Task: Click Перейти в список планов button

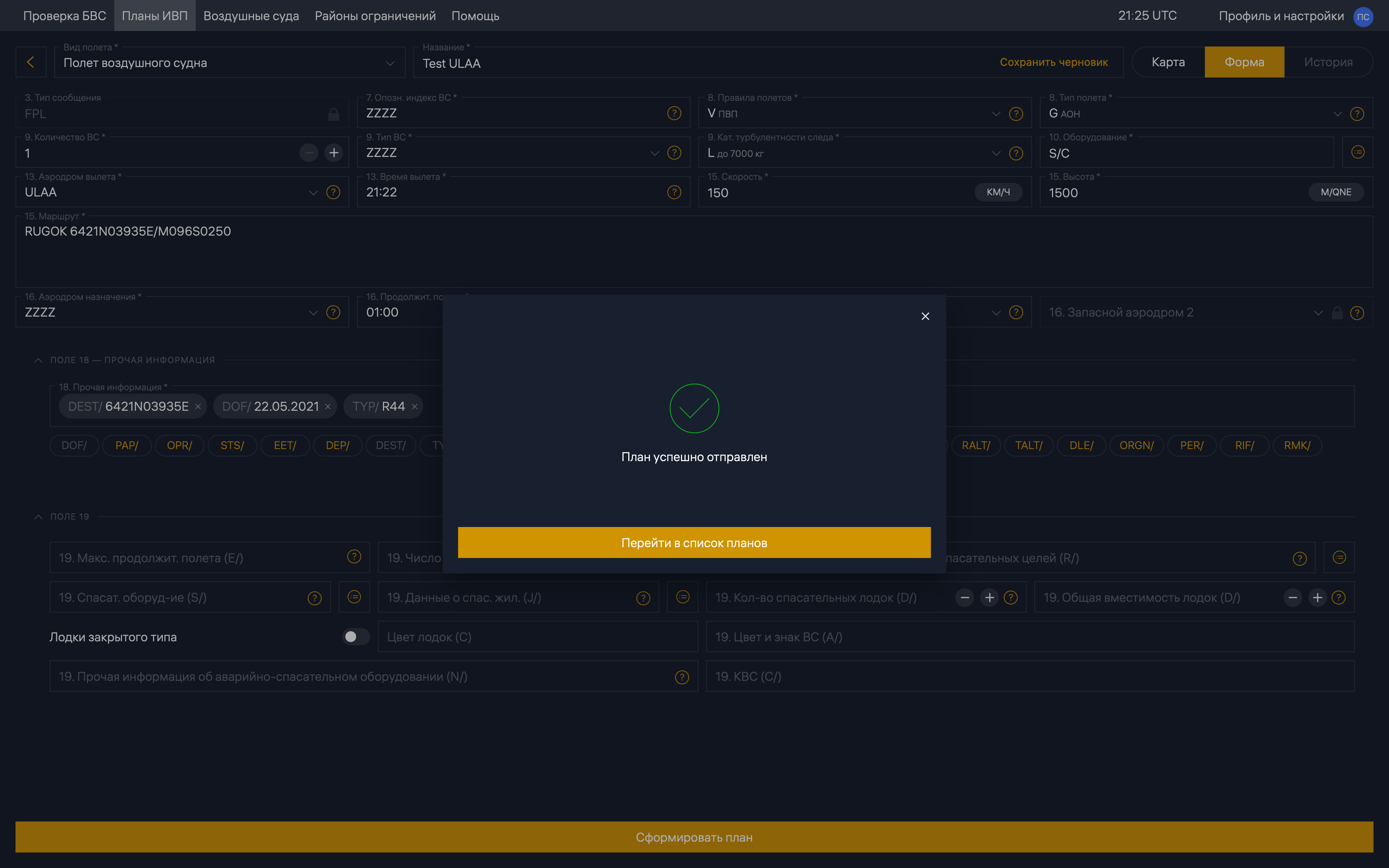Action: point(694,542)
